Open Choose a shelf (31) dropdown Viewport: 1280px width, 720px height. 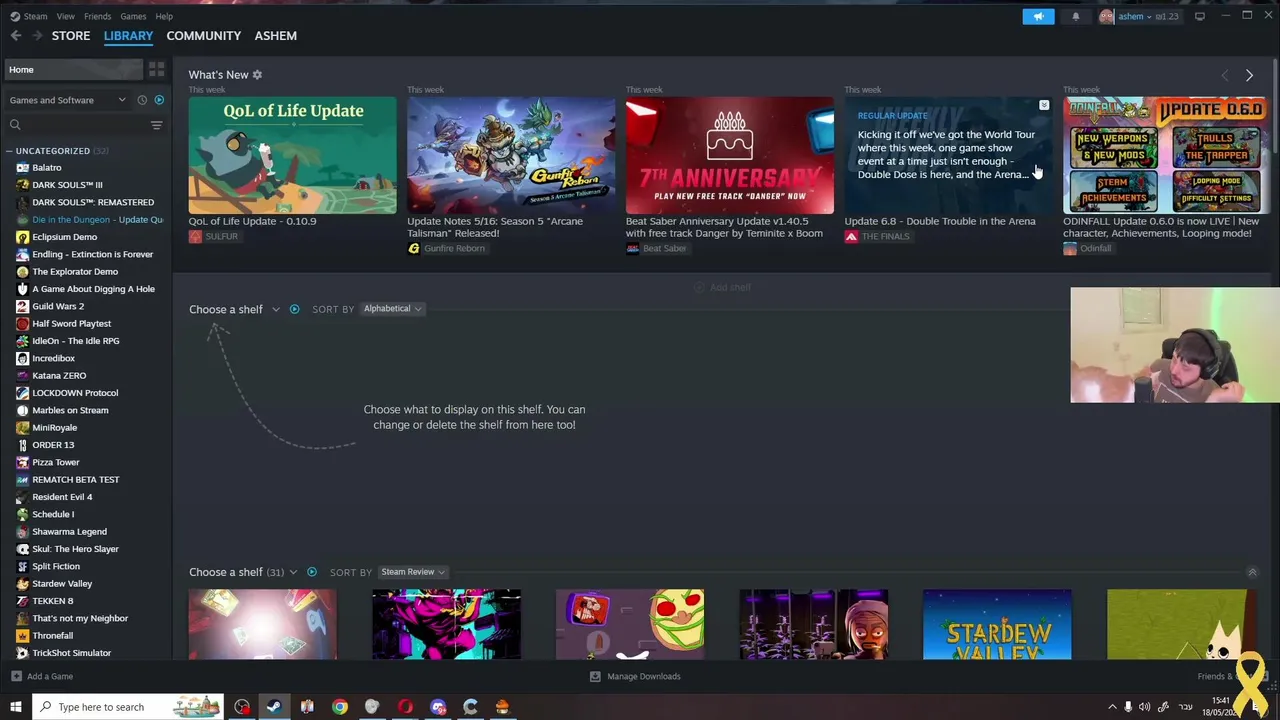243,572
